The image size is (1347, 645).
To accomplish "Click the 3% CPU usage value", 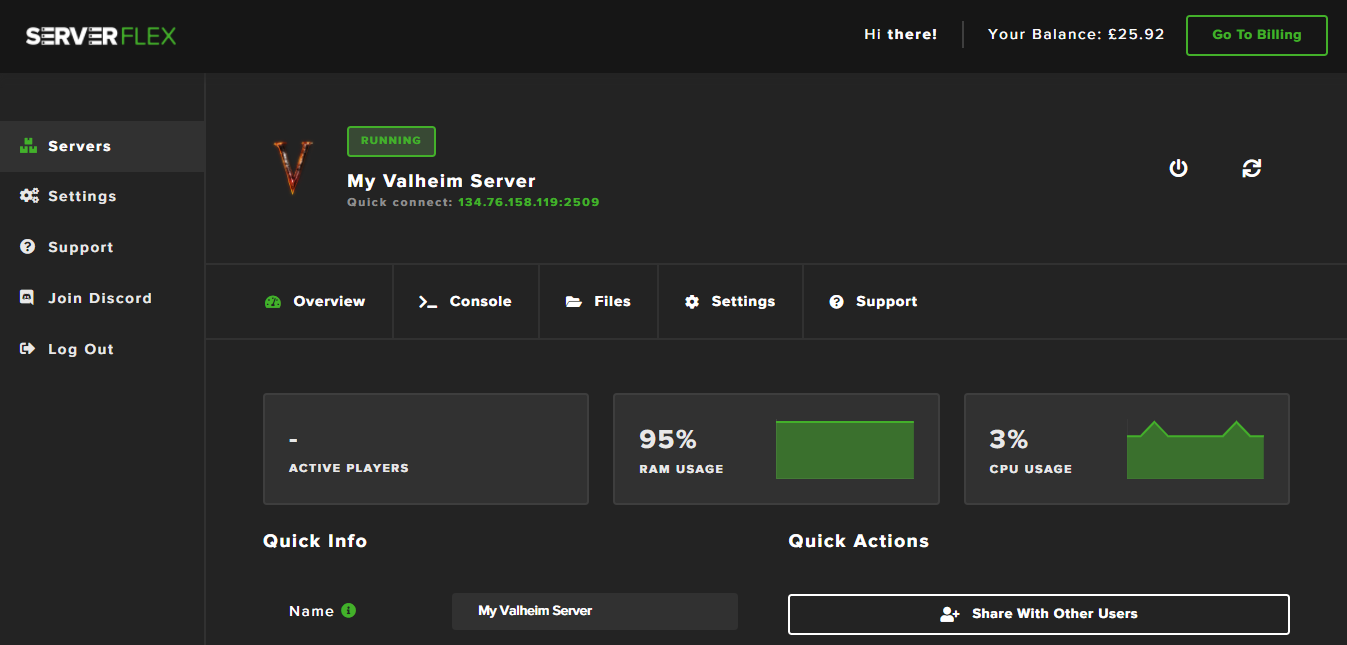I will pos(1009,439).
